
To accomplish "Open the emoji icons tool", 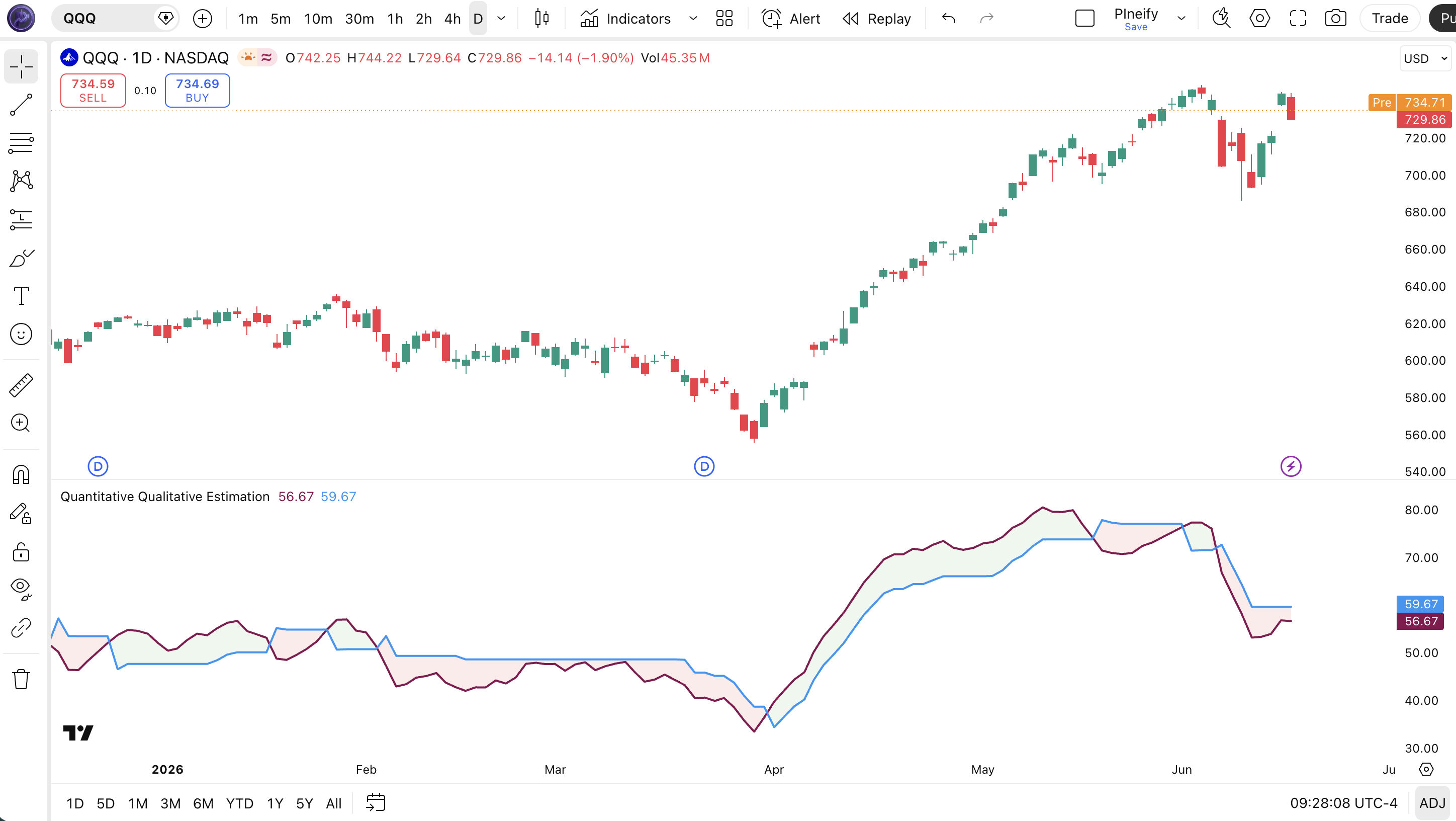I will 22,334.
